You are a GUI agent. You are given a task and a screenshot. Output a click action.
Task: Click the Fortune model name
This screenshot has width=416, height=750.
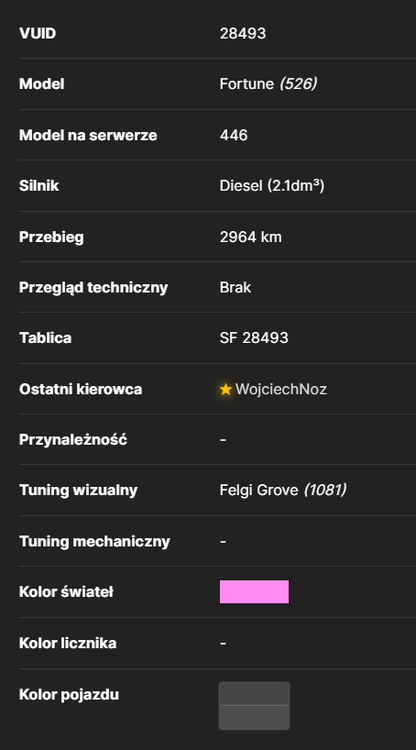[247, 84]
